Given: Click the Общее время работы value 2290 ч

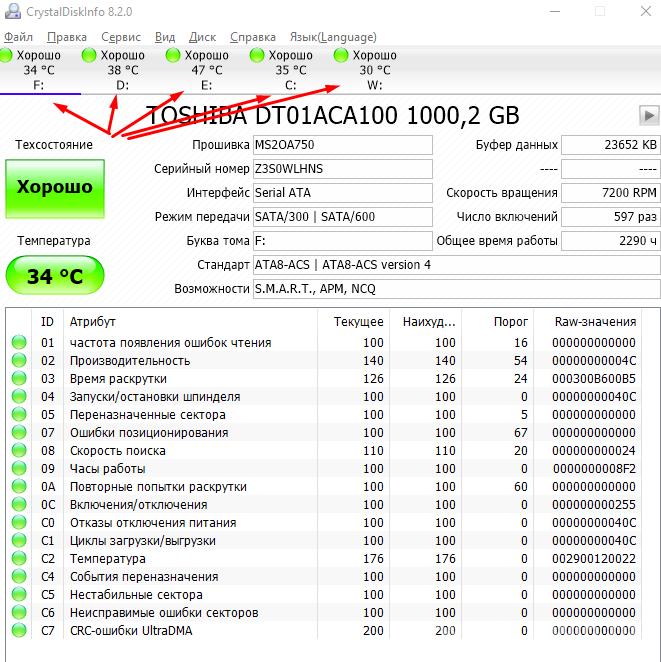Looking at the screenshot, I should click(x=611, y=241).
